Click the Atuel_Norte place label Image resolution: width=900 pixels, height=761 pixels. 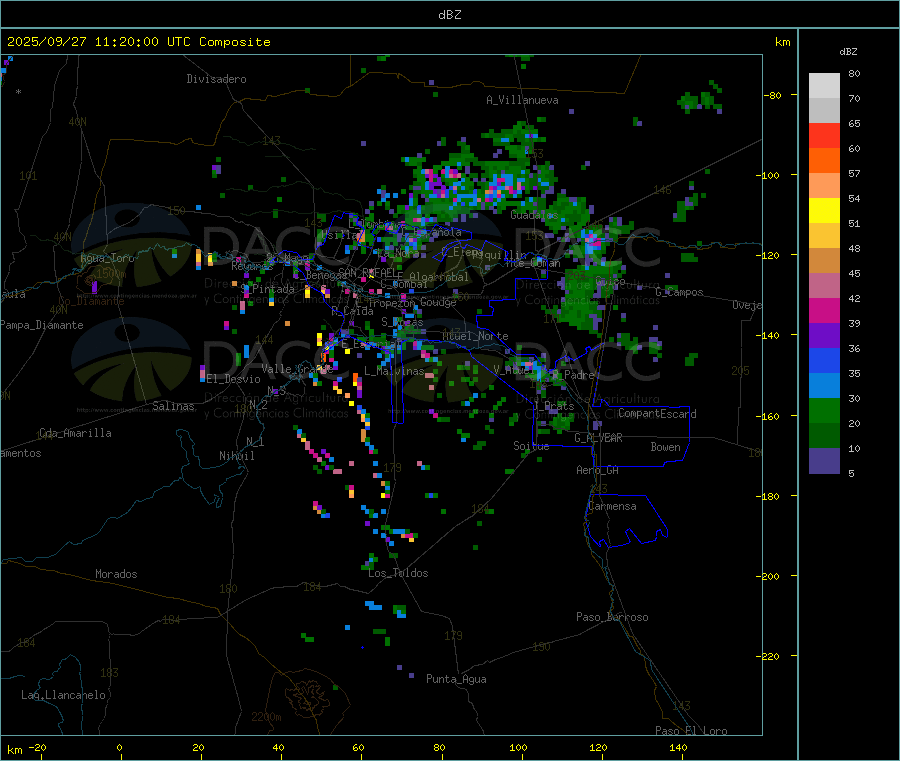pos(475,336)
